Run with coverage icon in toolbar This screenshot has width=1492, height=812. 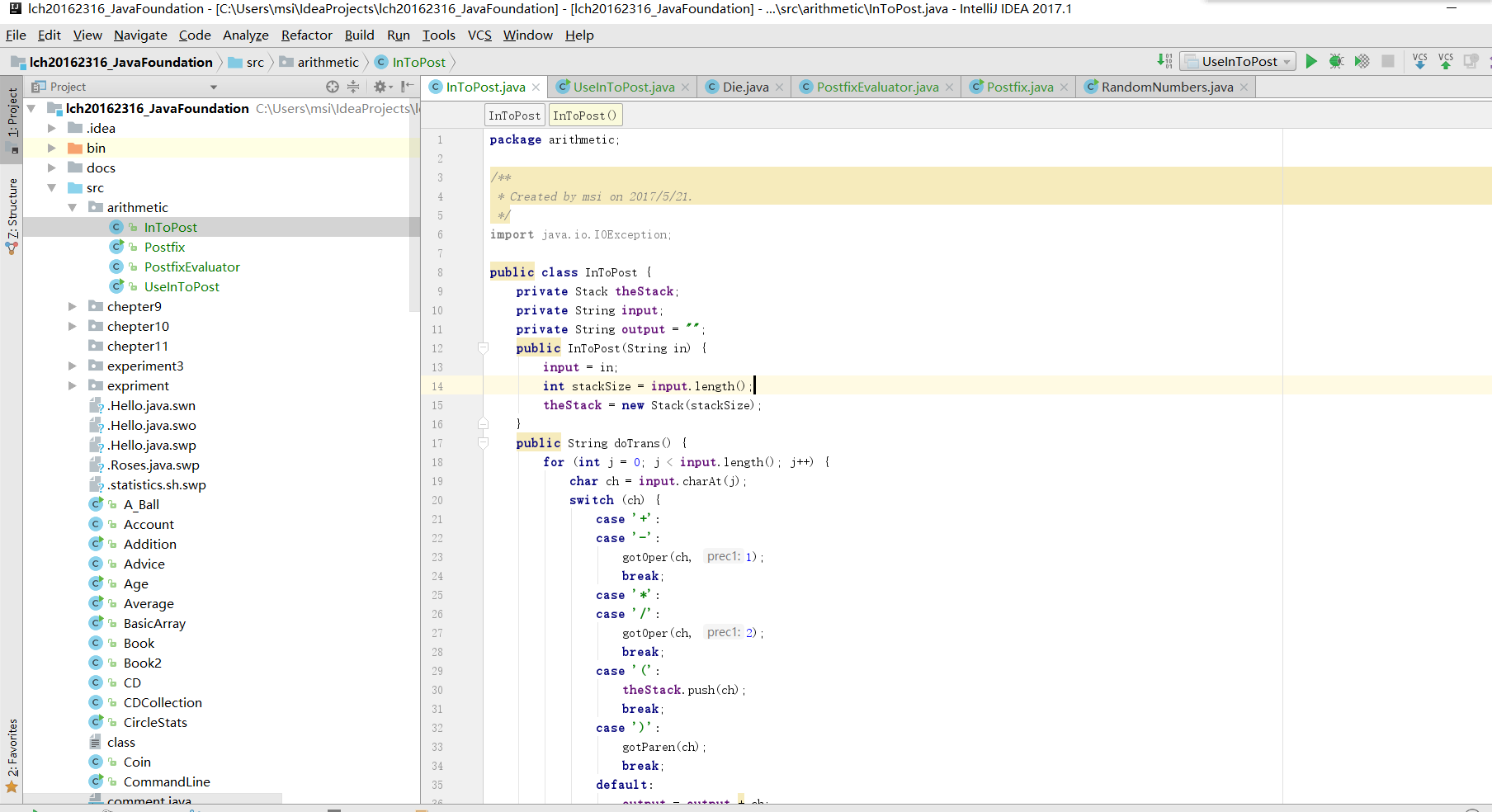point(1362,61)
